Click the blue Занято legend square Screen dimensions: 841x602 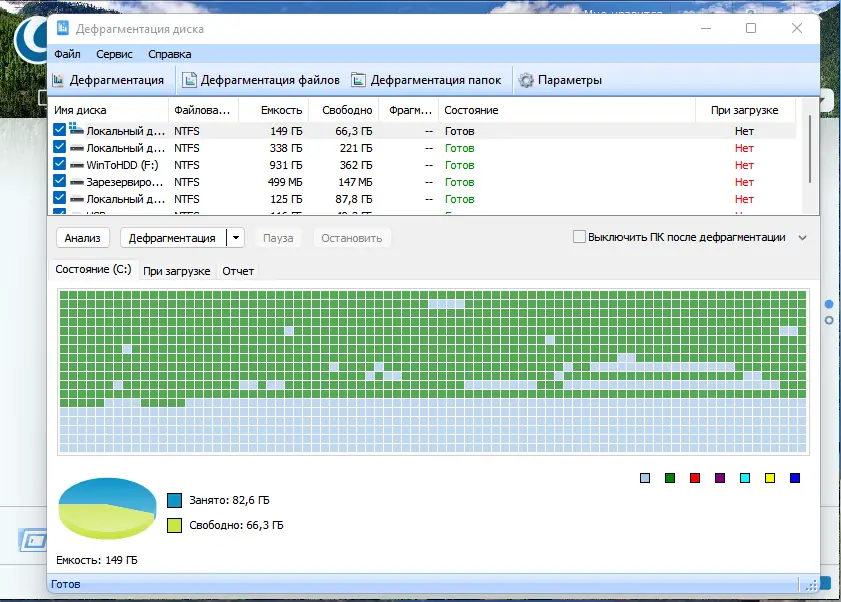click(174, 500)
